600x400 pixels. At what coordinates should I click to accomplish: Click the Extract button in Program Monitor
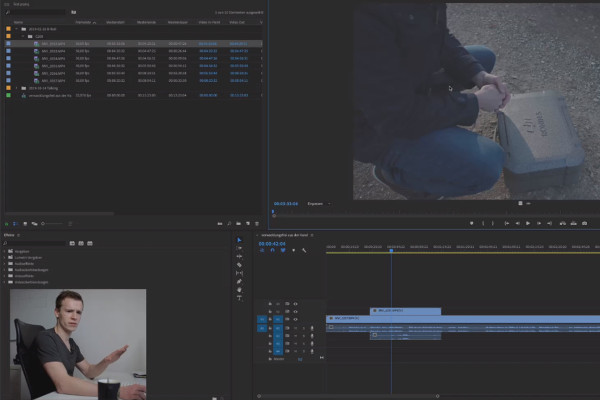tap(573, 223)
